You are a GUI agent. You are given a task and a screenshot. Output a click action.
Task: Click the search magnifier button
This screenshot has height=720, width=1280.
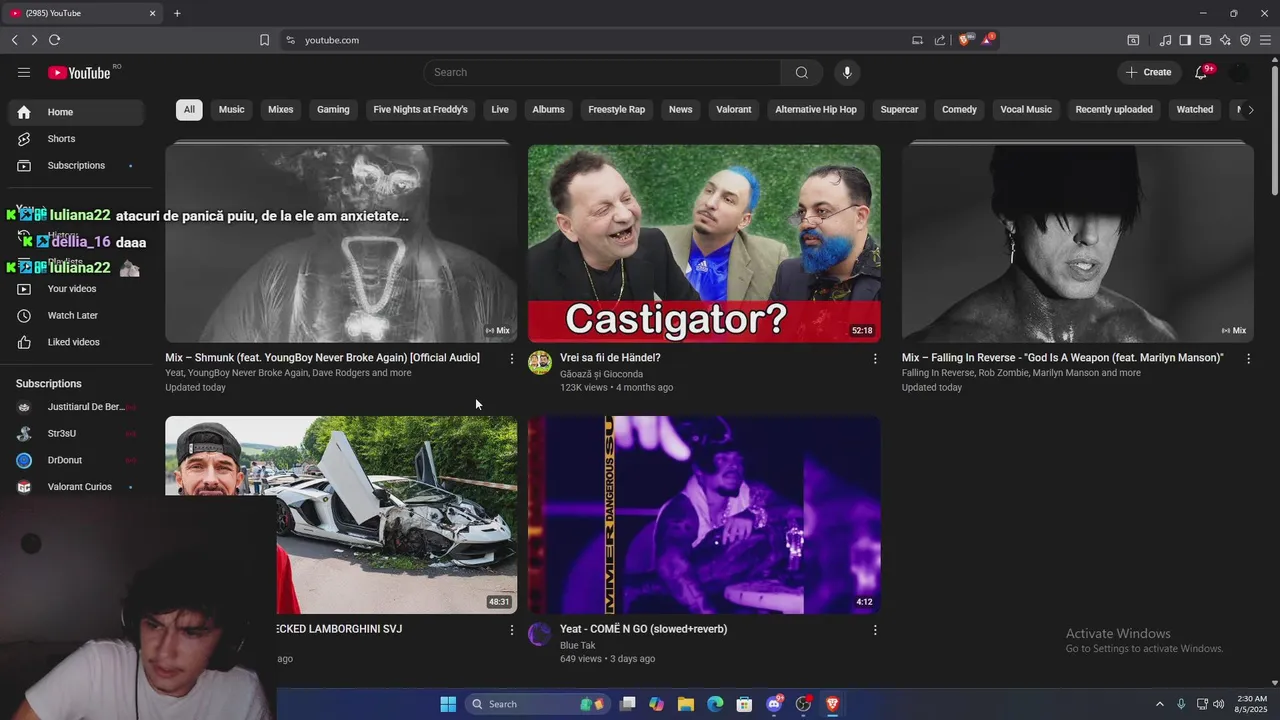point(802,72)
